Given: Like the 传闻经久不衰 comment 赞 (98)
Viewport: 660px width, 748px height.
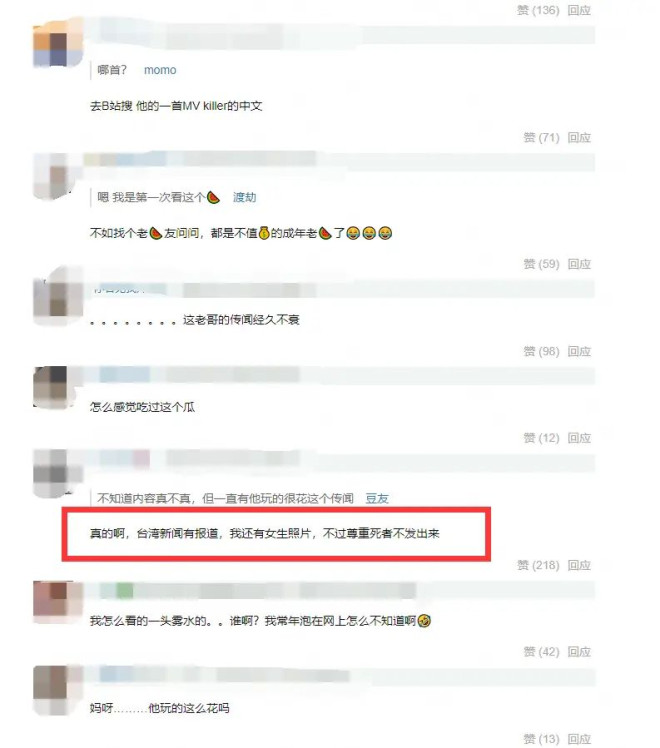Looking at the screenshot, I should (x=541, y=351).
